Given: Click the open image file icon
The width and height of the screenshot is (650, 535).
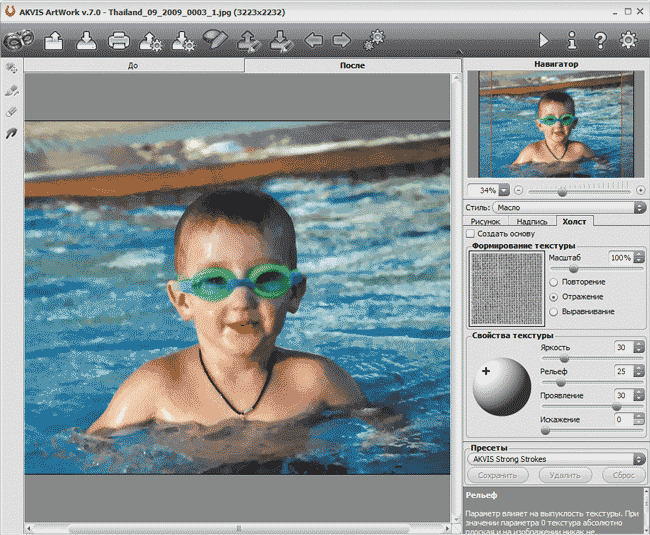Looking at the screenshot, I should click(55, 41).
